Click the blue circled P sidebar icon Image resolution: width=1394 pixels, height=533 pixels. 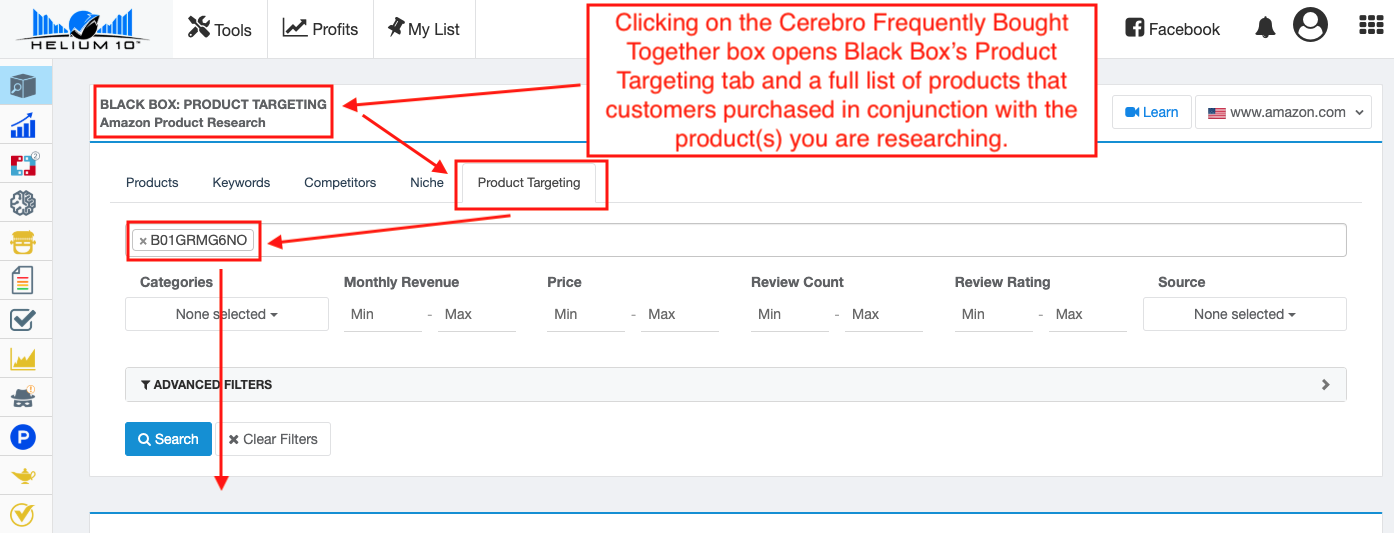[23, 437]
